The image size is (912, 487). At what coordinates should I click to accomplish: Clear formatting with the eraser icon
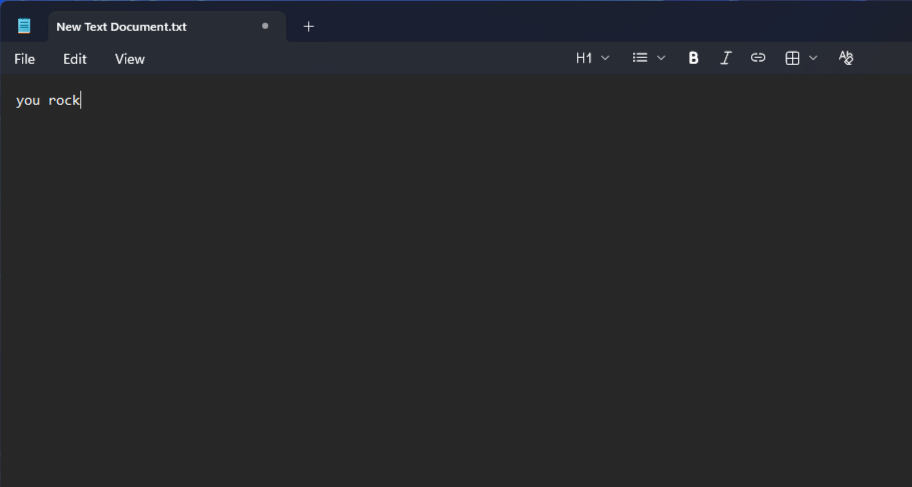click(x=846, y=58)
